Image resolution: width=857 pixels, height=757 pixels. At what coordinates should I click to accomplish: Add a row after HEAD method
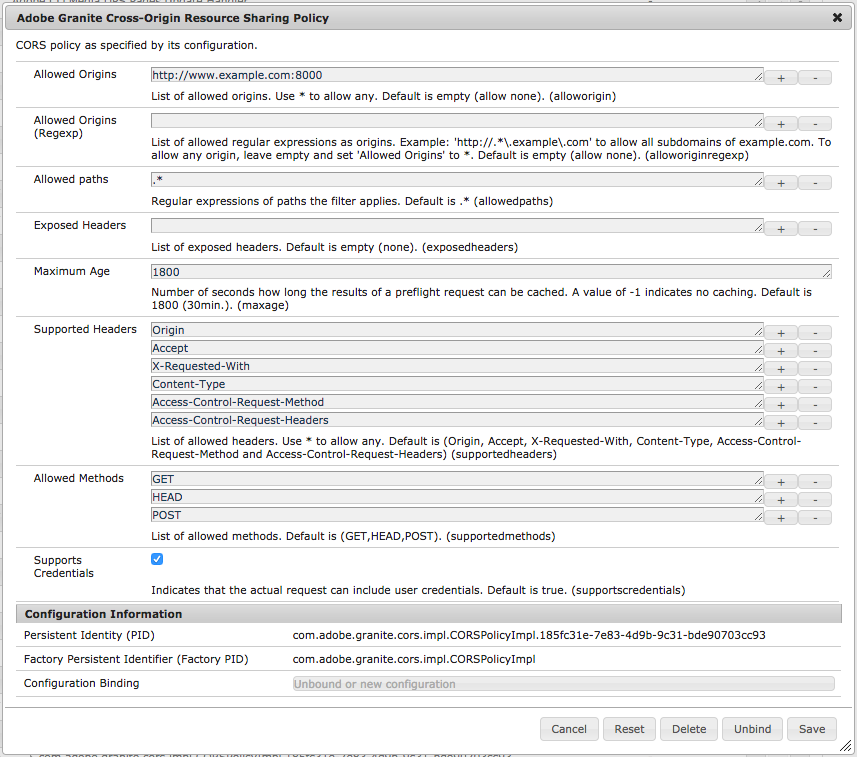pyautogui.click(x=780, y=500)
